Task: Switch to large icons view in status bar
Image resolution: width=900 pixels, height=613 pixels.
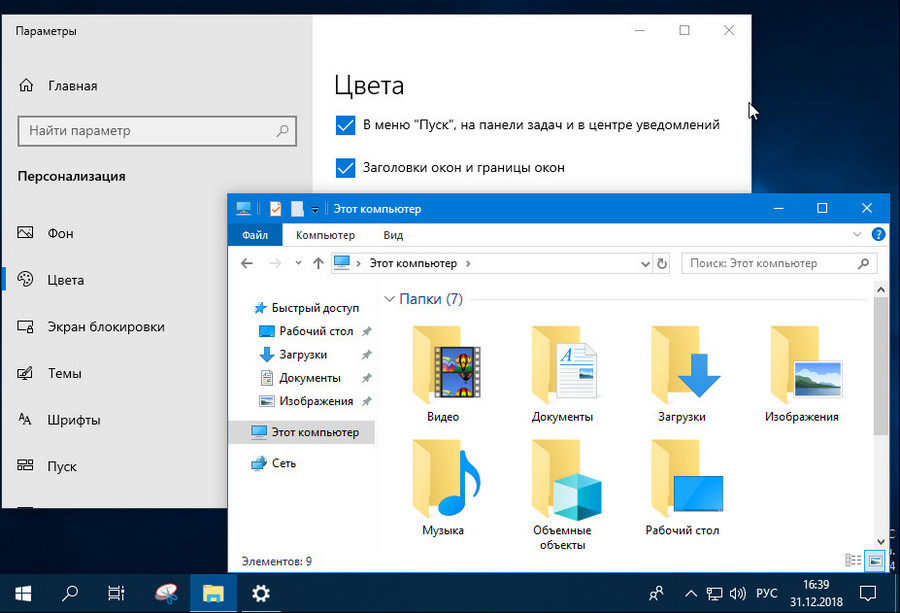Action: (x=875, y=560)
